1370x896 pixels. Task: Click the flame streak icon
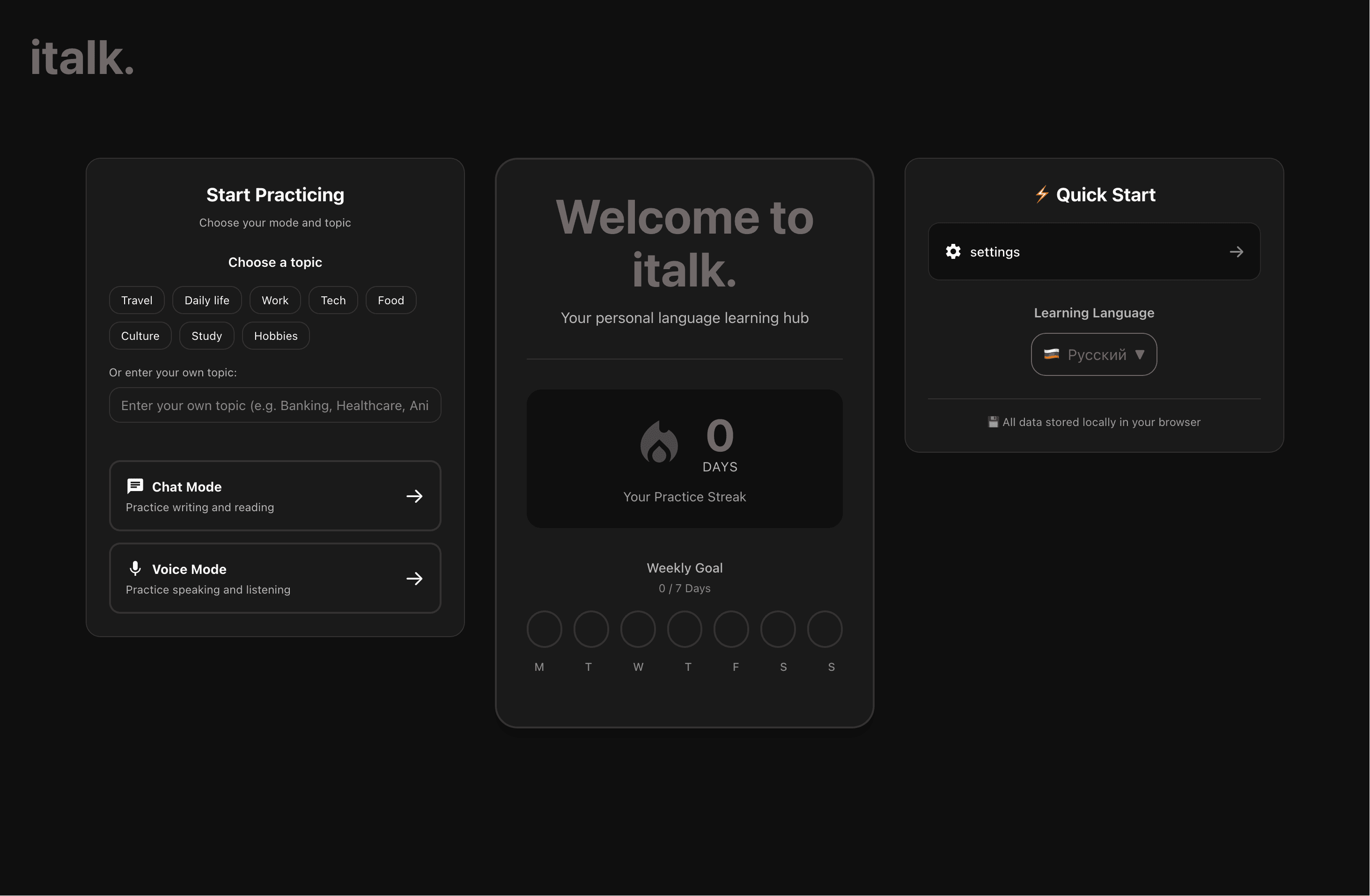(659, 442)
